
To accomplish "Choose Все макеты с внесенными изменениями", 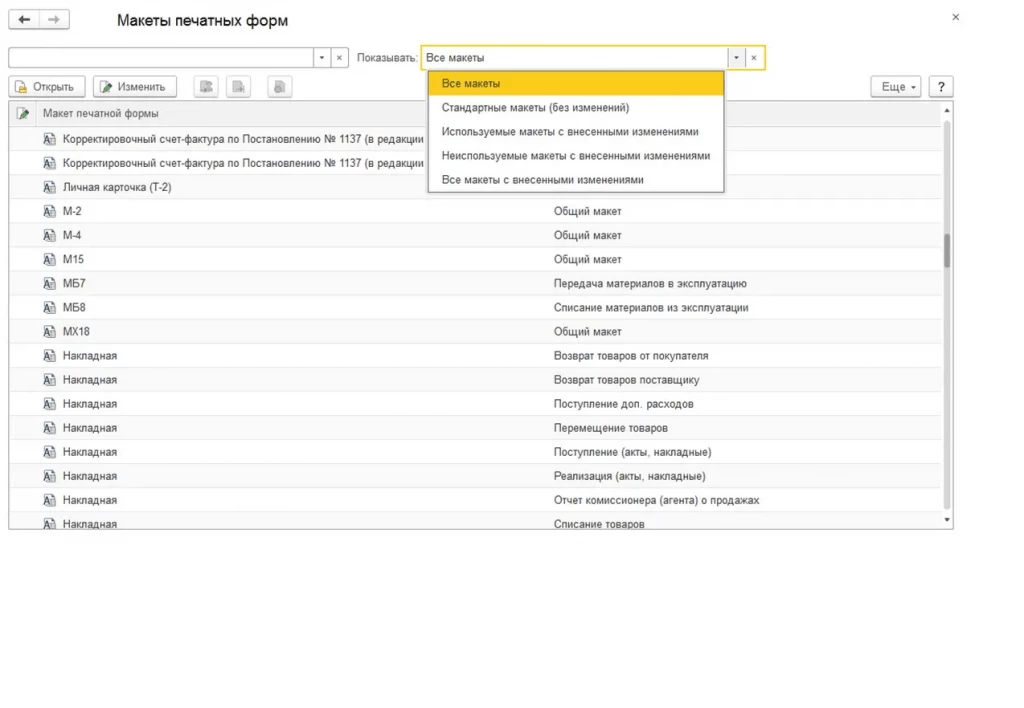I will pos(576,180).
